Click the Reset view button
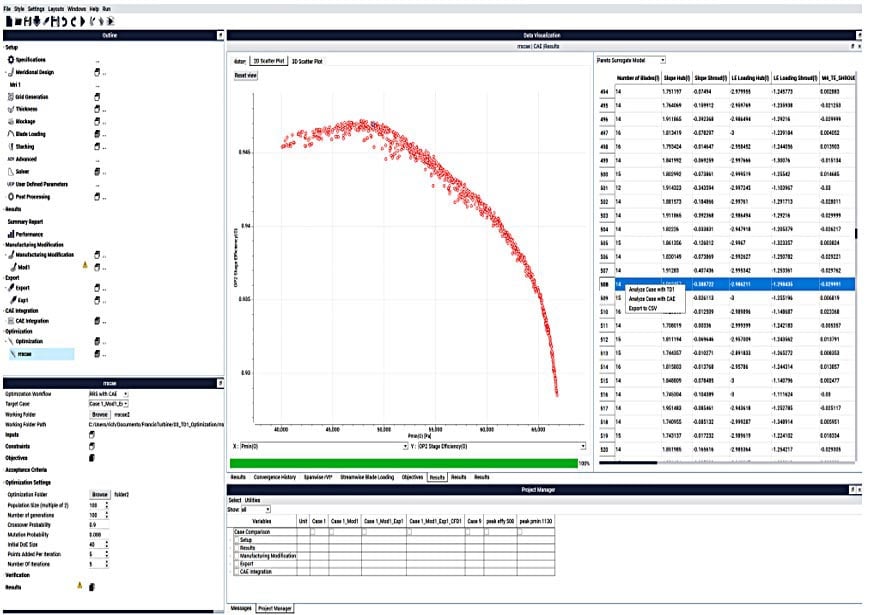 [x=245, y=75]
